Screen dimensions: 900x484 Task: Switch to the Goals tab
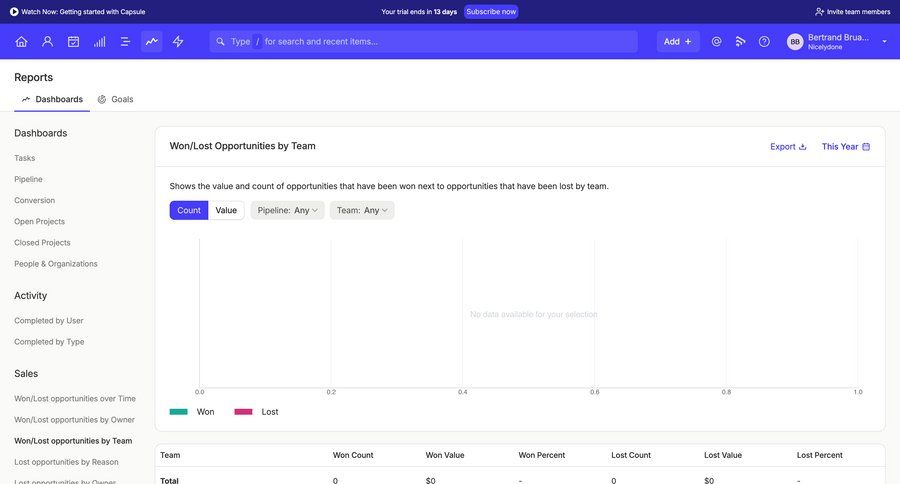pyautogui.click(x=115, y=99)
